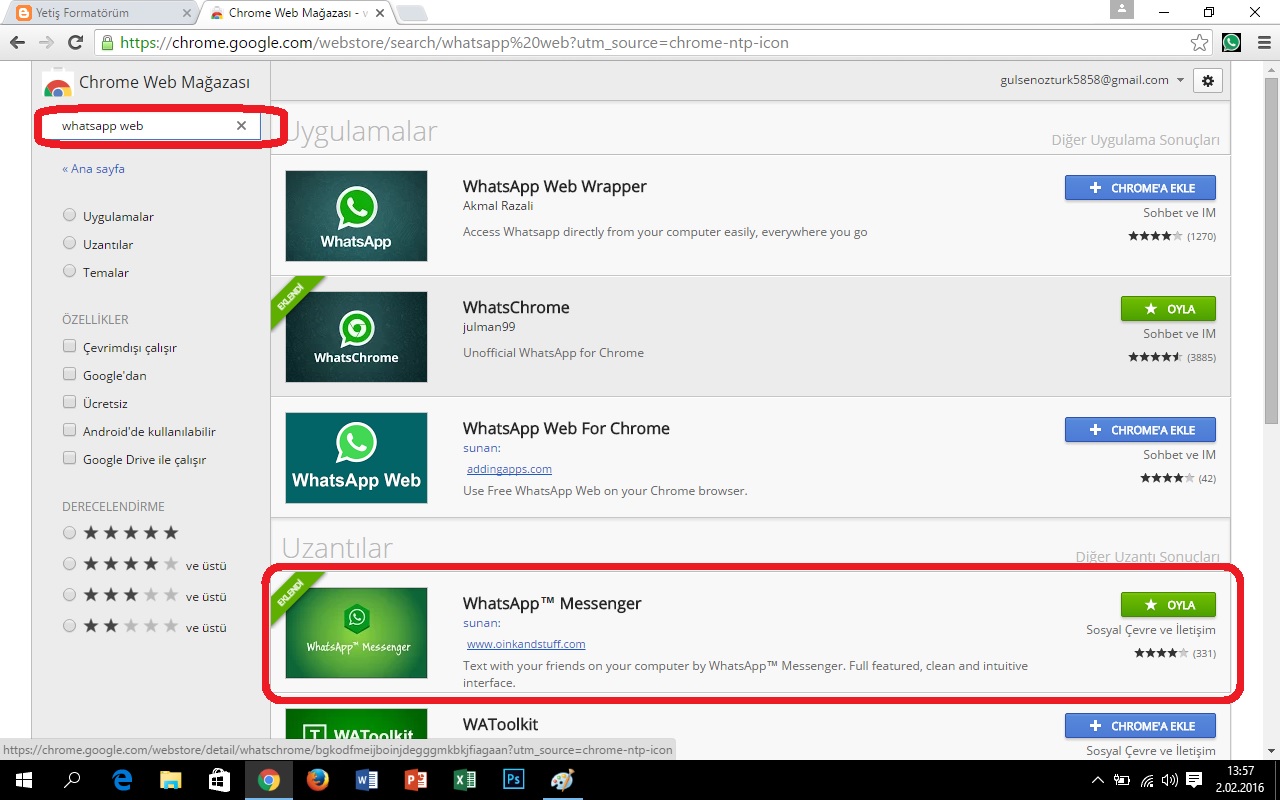This screenshot has height=800, width=1280.
Task: Open the Action Center notifications icon
Action: tap(1194, 780)
